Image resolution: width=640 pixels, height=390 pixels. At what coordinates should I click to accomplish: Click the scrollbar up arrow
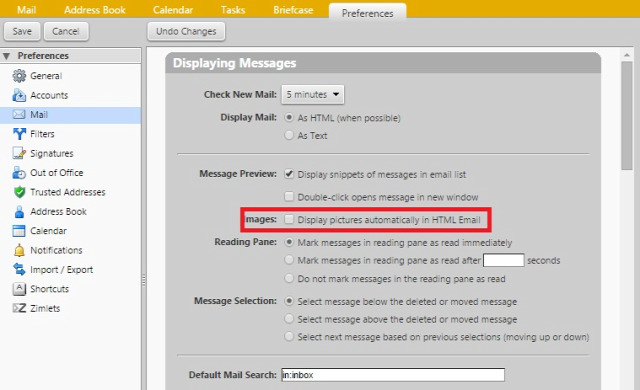[x=627, y=54]
